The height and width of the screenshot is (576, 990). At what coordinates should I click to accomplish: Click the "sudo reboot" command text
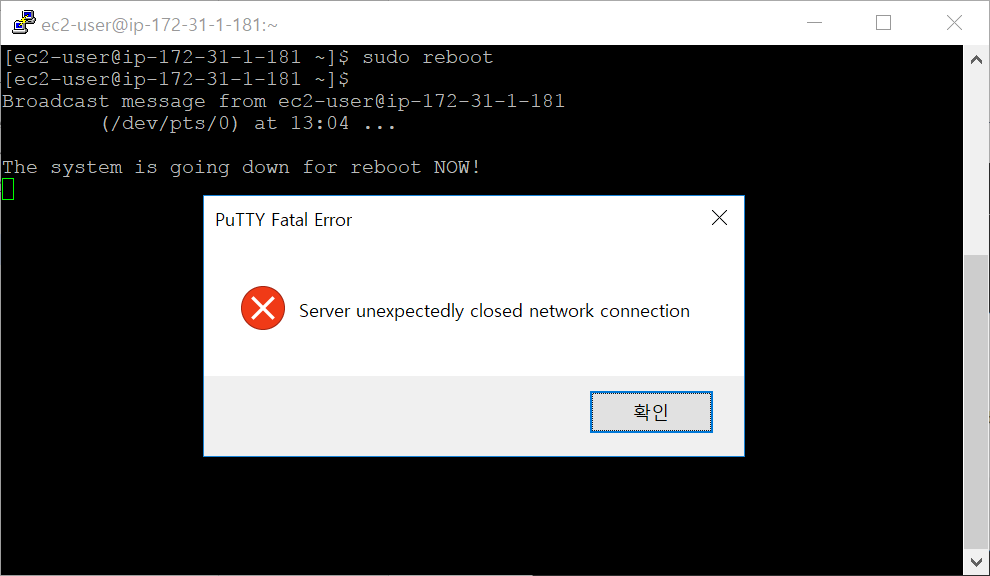pyautogui.click(x=427, y=57)
